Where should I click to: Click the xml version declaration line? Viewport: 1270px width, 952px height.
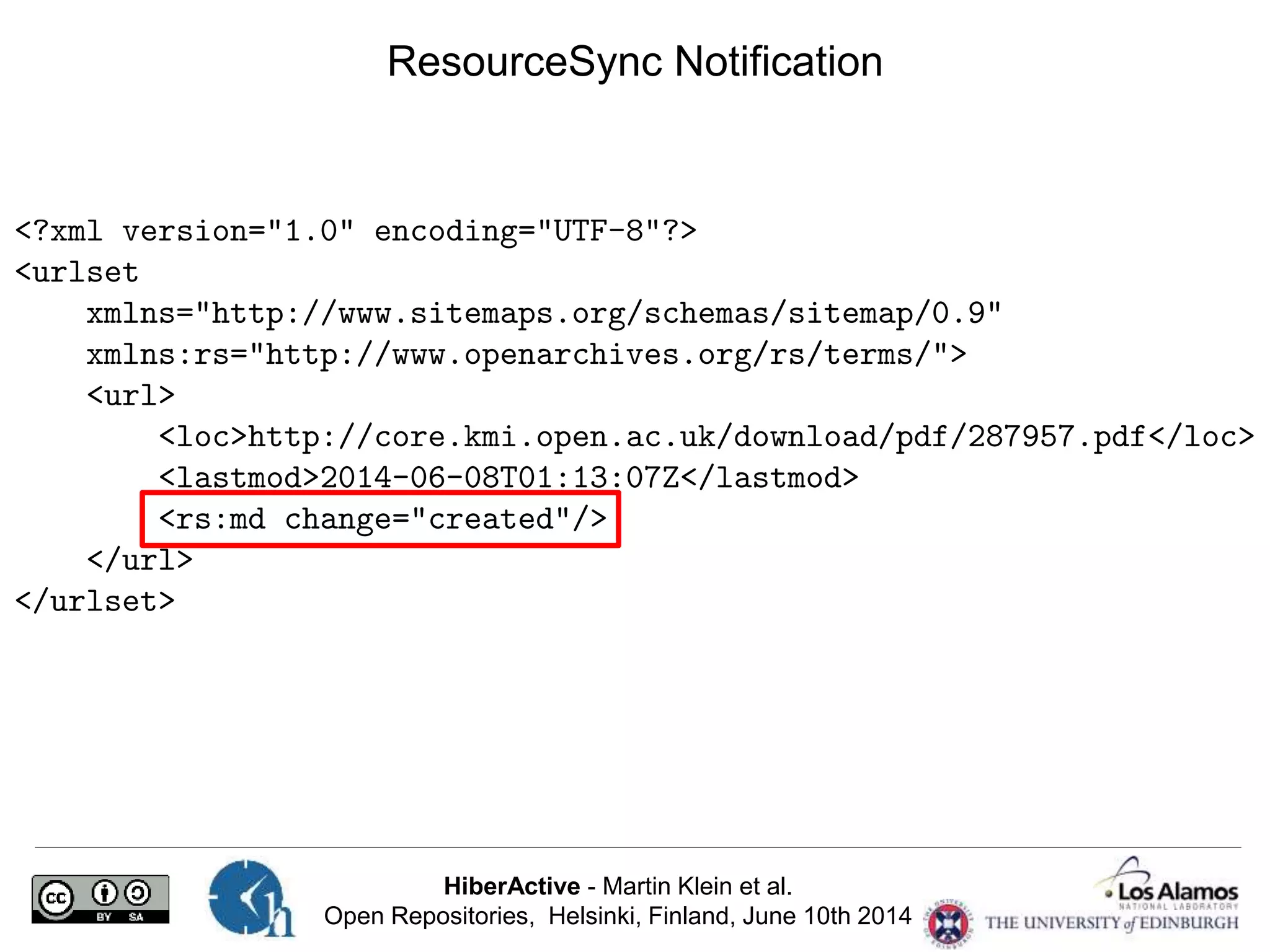click(x=356, y=231)
